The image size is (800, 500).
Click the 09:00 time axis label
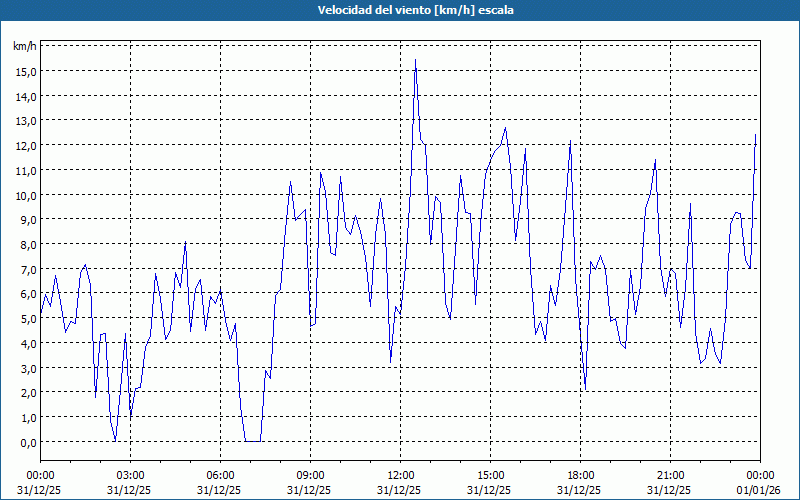[x=310, y=476]
